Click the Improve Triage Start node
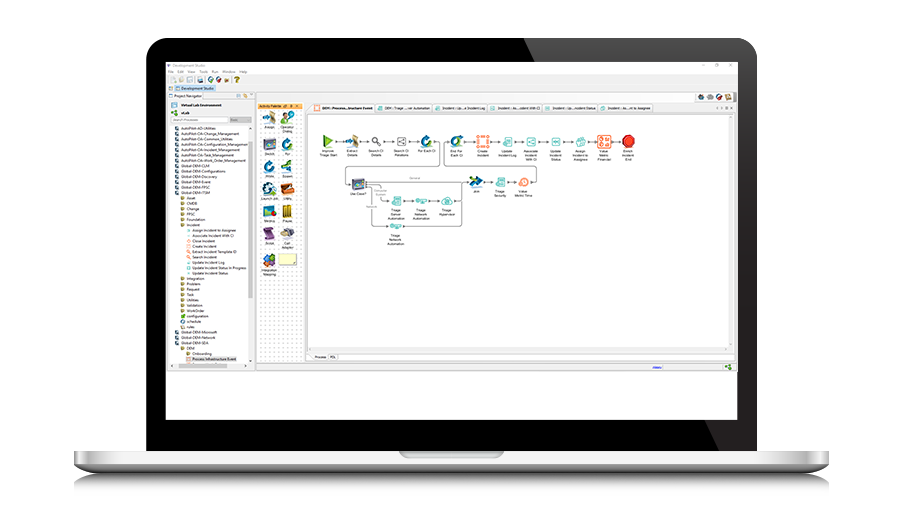 pyautogui.click(x=328, y=141)
